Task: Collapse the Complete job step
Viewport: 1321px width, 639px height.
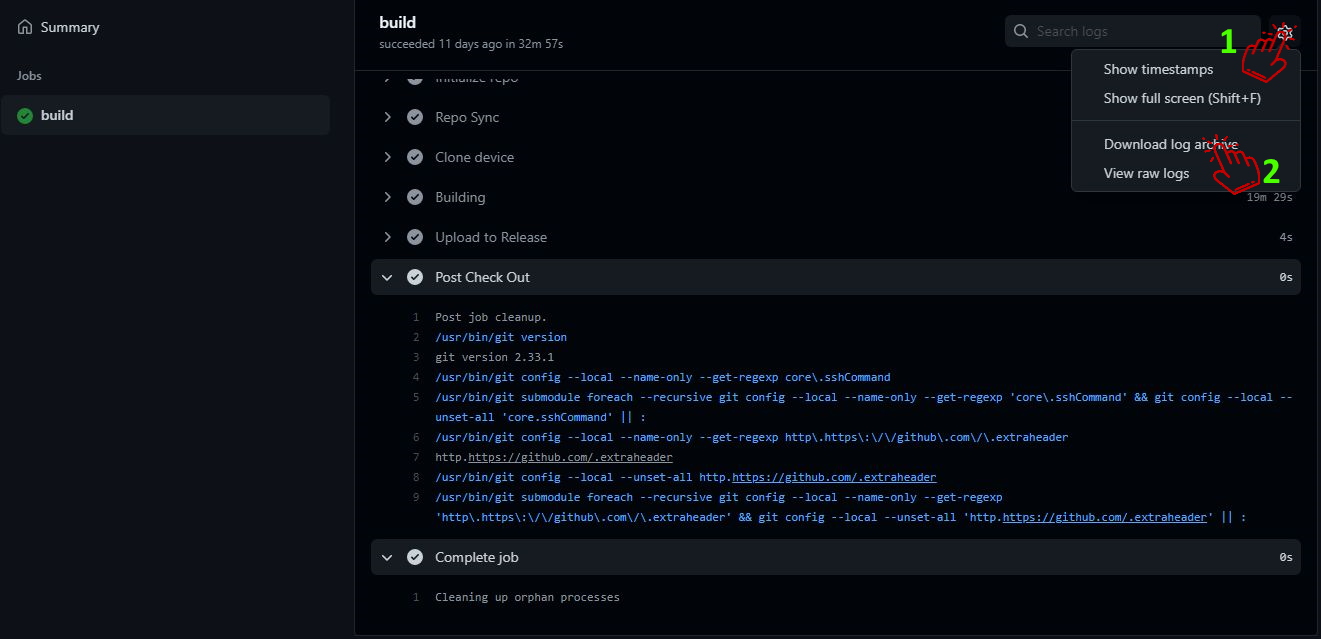Action: coord(388,557)
